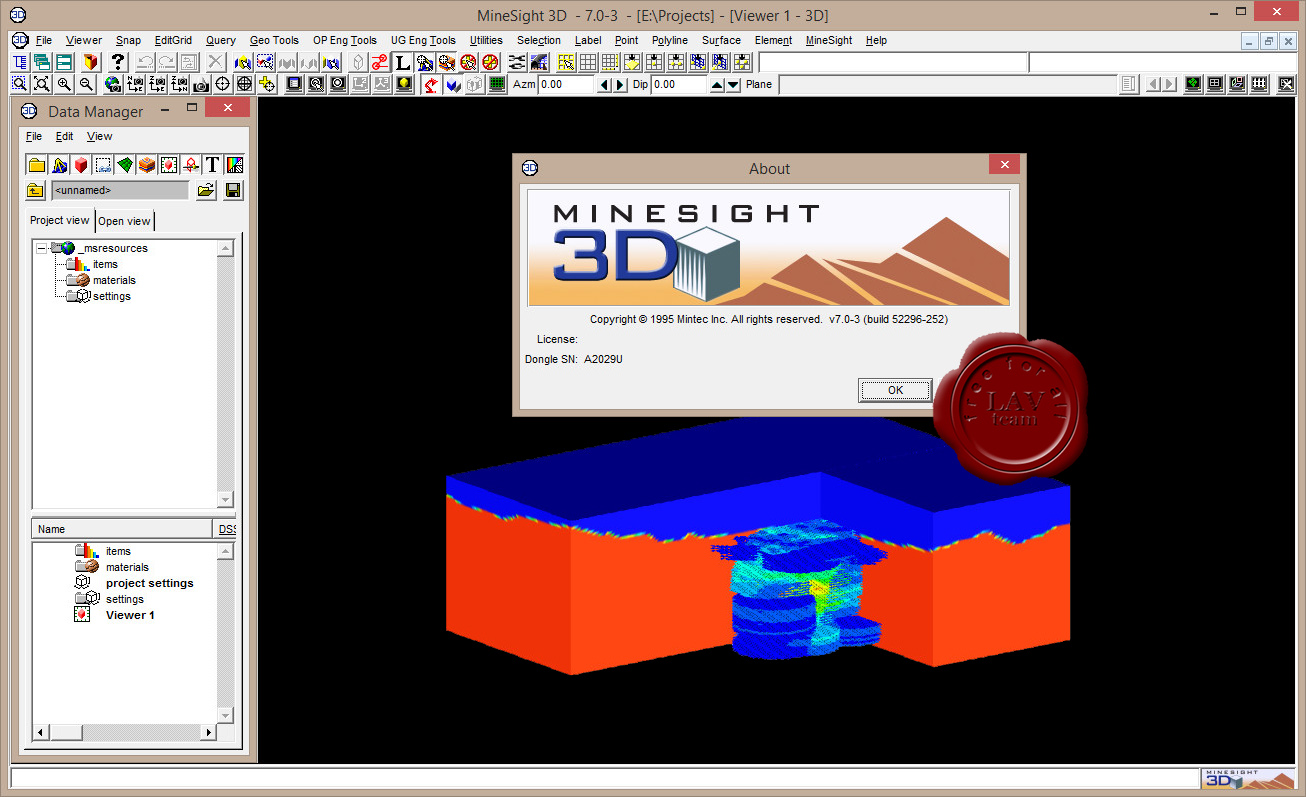Viewport: 1306px width, 797px height.
Task: Click the bold L label toolbar icon
Action: (x=402, y=62)
